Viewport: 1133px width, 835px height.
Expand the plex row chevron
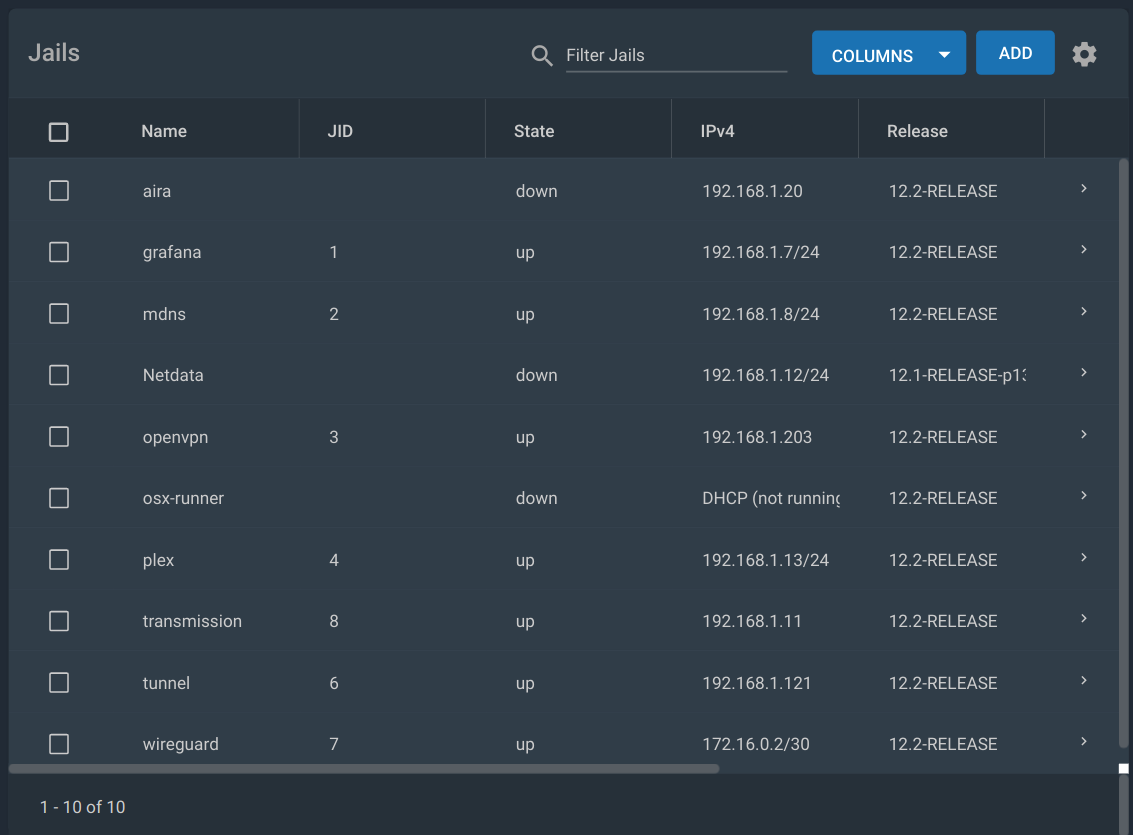[1084, 558]
